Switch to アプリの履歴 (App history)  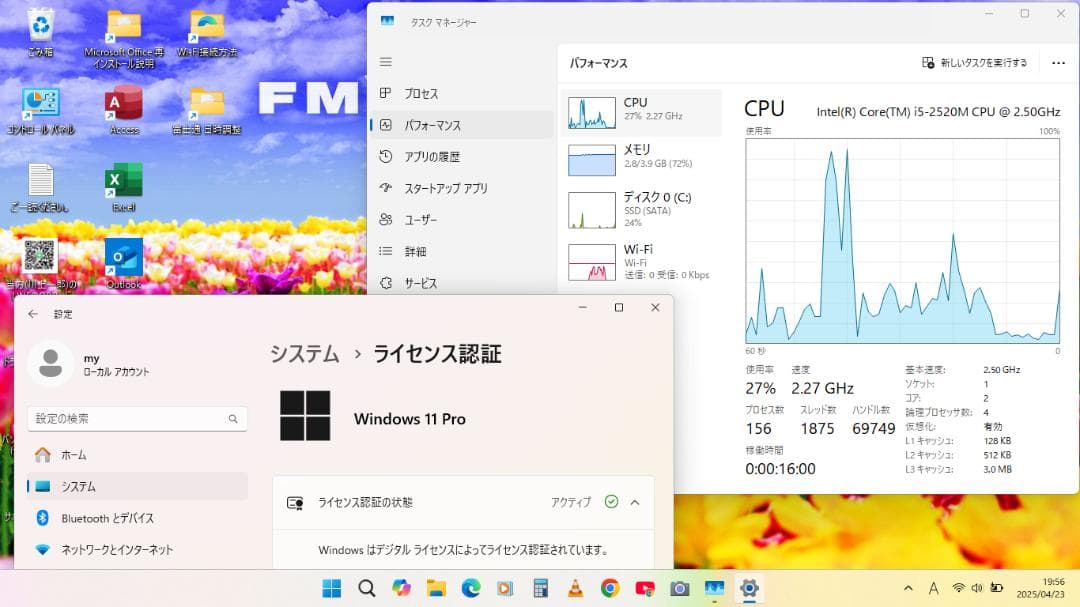click(x=428, y=156)
